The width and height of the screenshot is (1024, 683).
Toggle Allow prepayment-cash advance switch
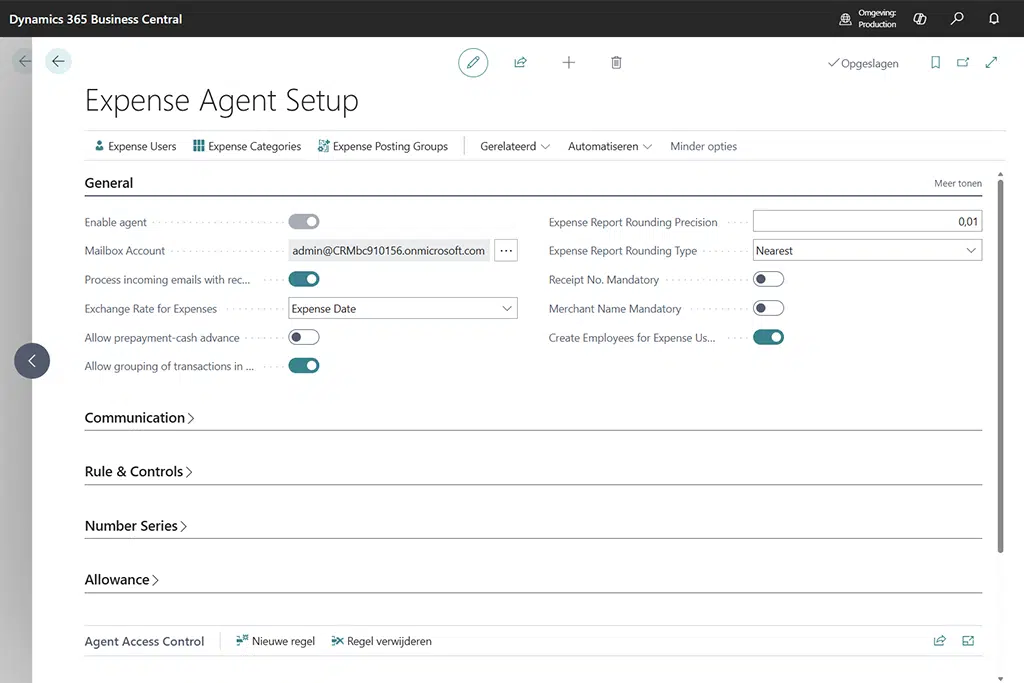304,338
